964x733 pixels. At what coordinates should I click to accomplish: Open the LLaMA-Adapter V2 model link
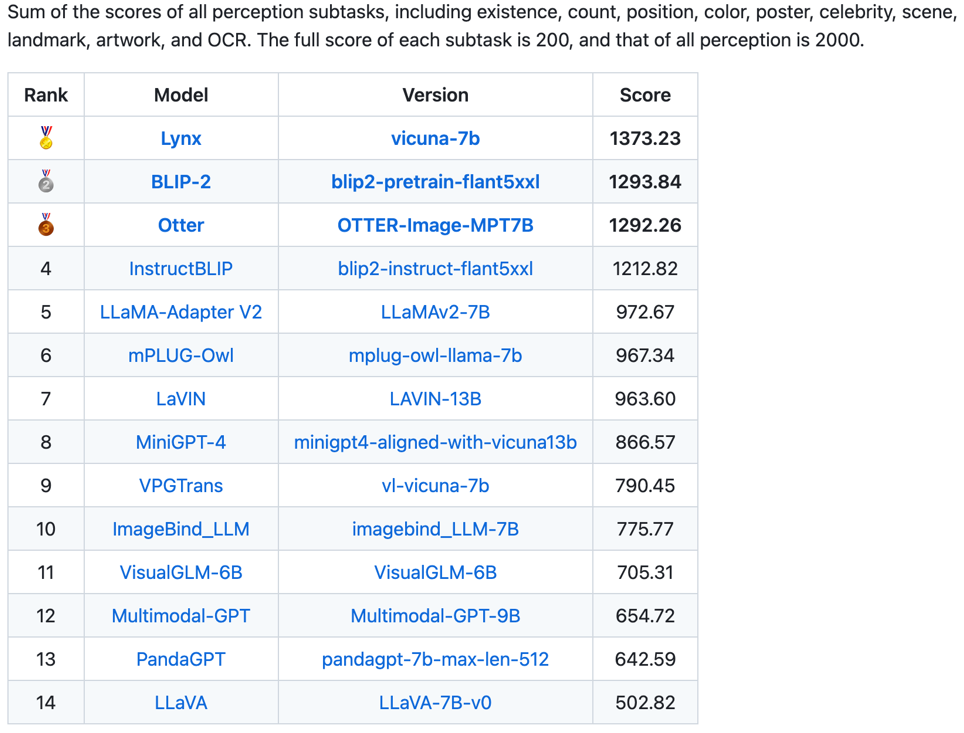[181, 312]
